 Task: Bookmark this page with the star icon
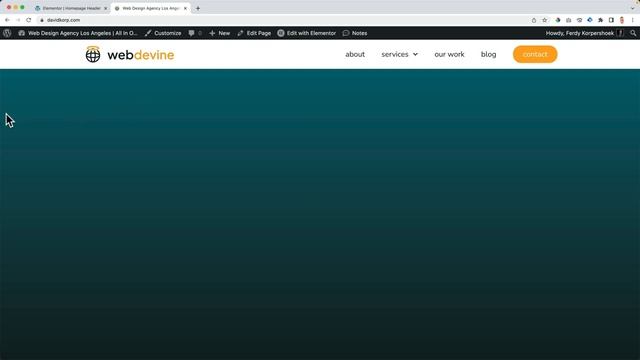(544, 20)
